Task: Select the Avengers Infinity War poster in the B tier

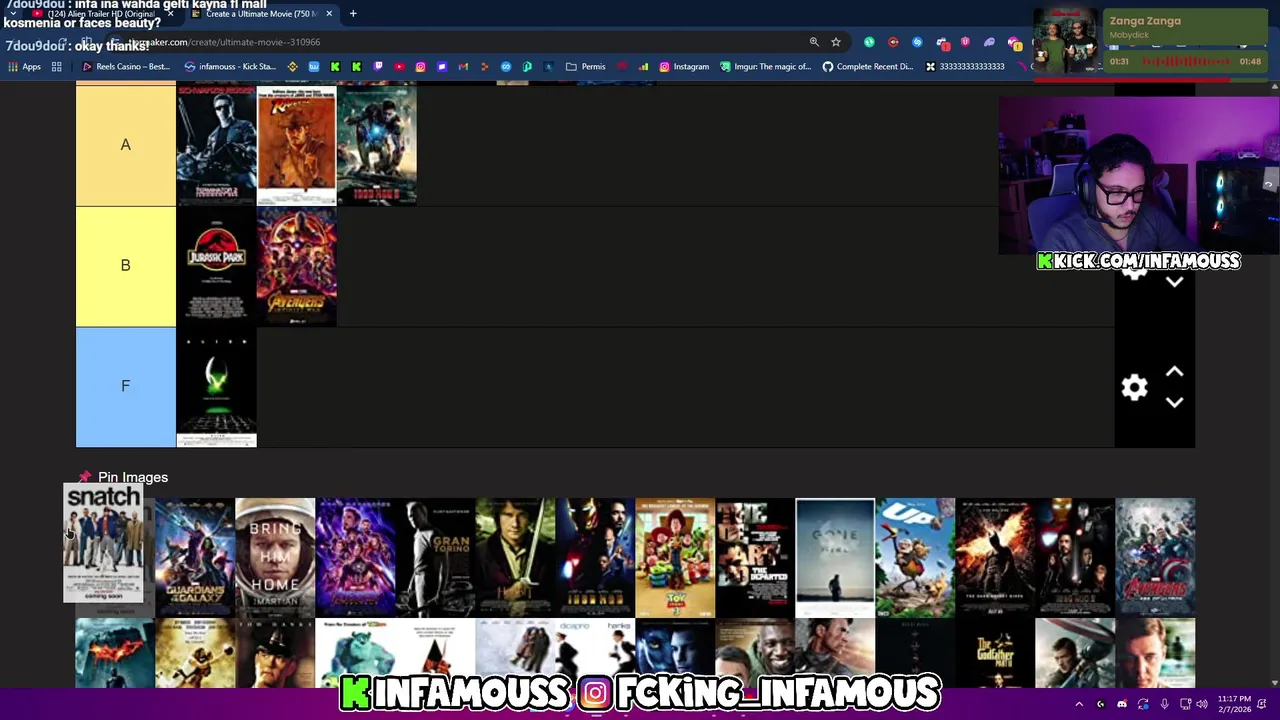Action: (297, 266)
